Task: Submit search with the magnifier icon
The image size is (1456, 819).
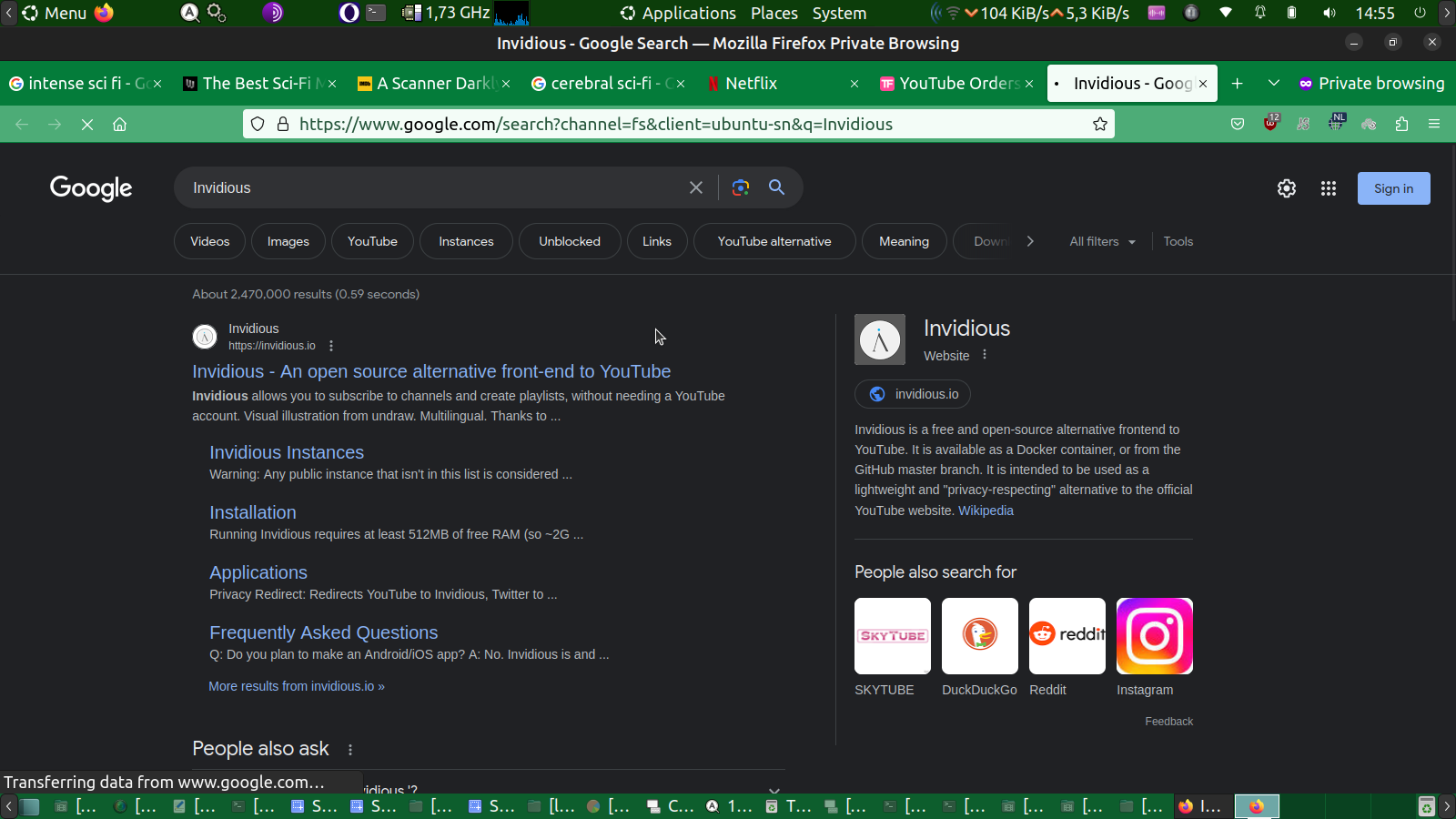Action: [776, 187]
